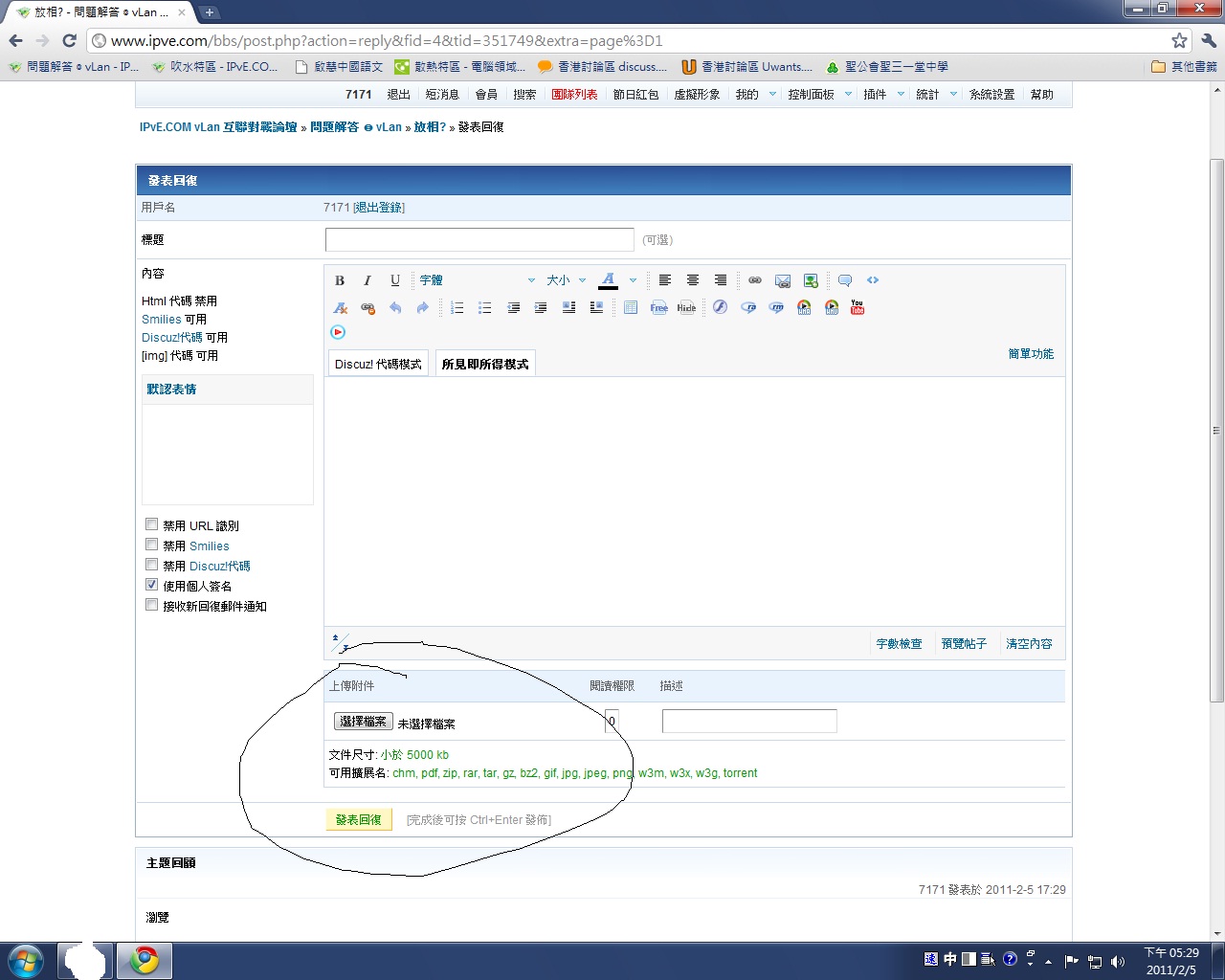This screenshot has height=980, width=1225.
Task: Insert WMA audio with the WMA icon
Action: (804, 307)
